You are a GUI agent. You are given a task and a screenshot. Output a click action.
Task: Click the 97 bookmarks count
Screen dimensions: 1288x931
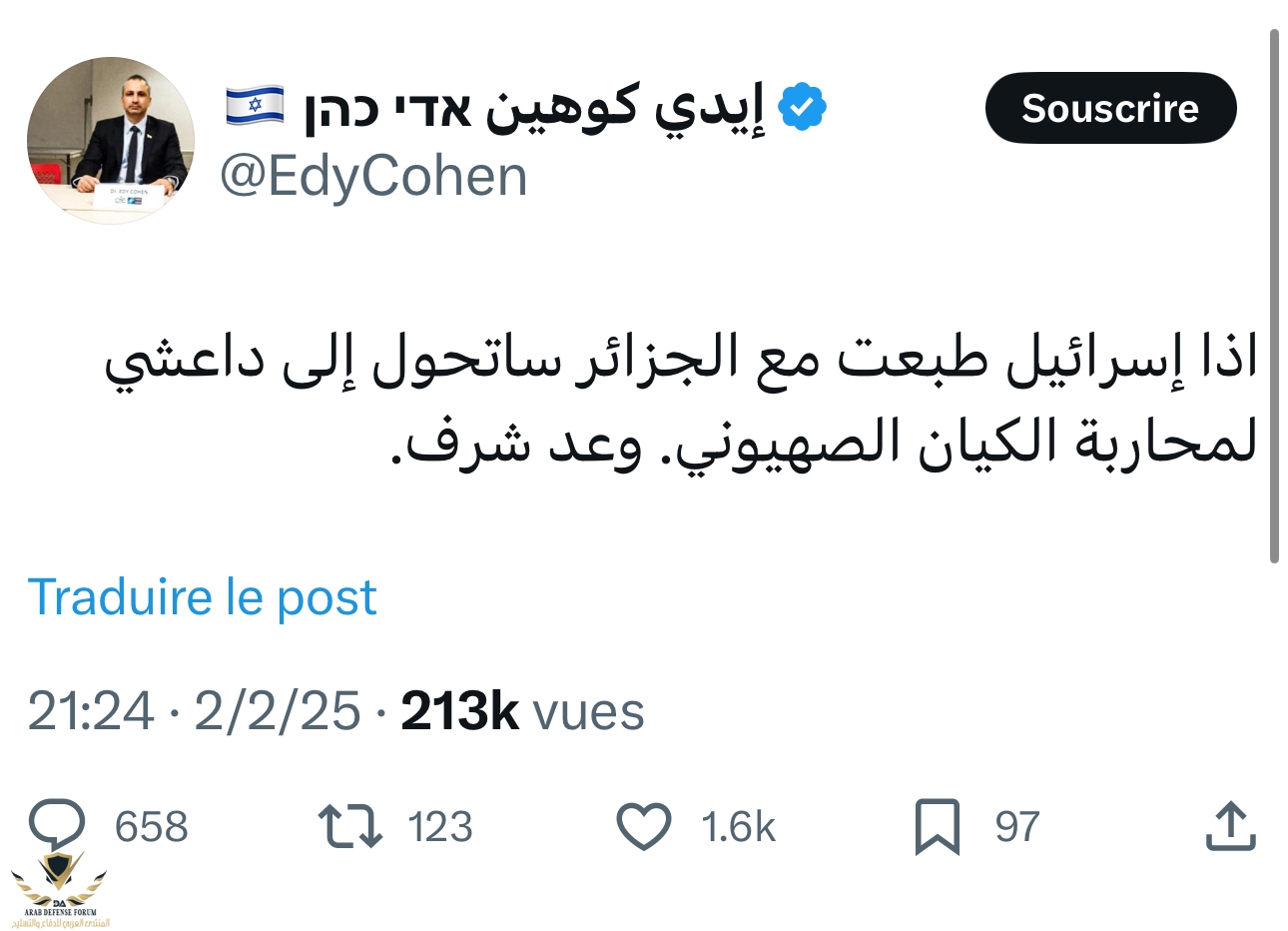[x=1016, y=827]
